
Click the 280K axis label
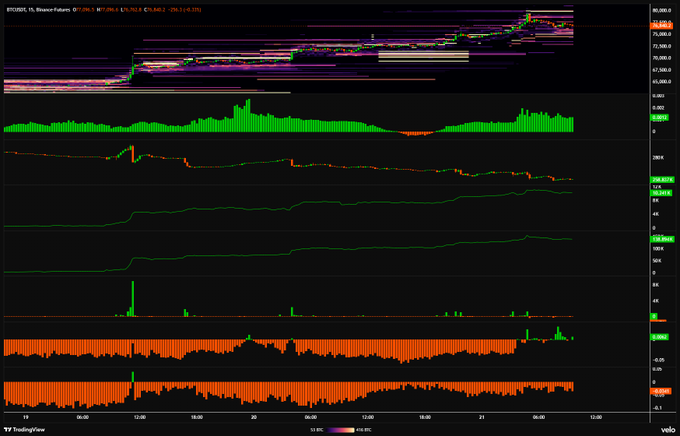click(658, 157)
